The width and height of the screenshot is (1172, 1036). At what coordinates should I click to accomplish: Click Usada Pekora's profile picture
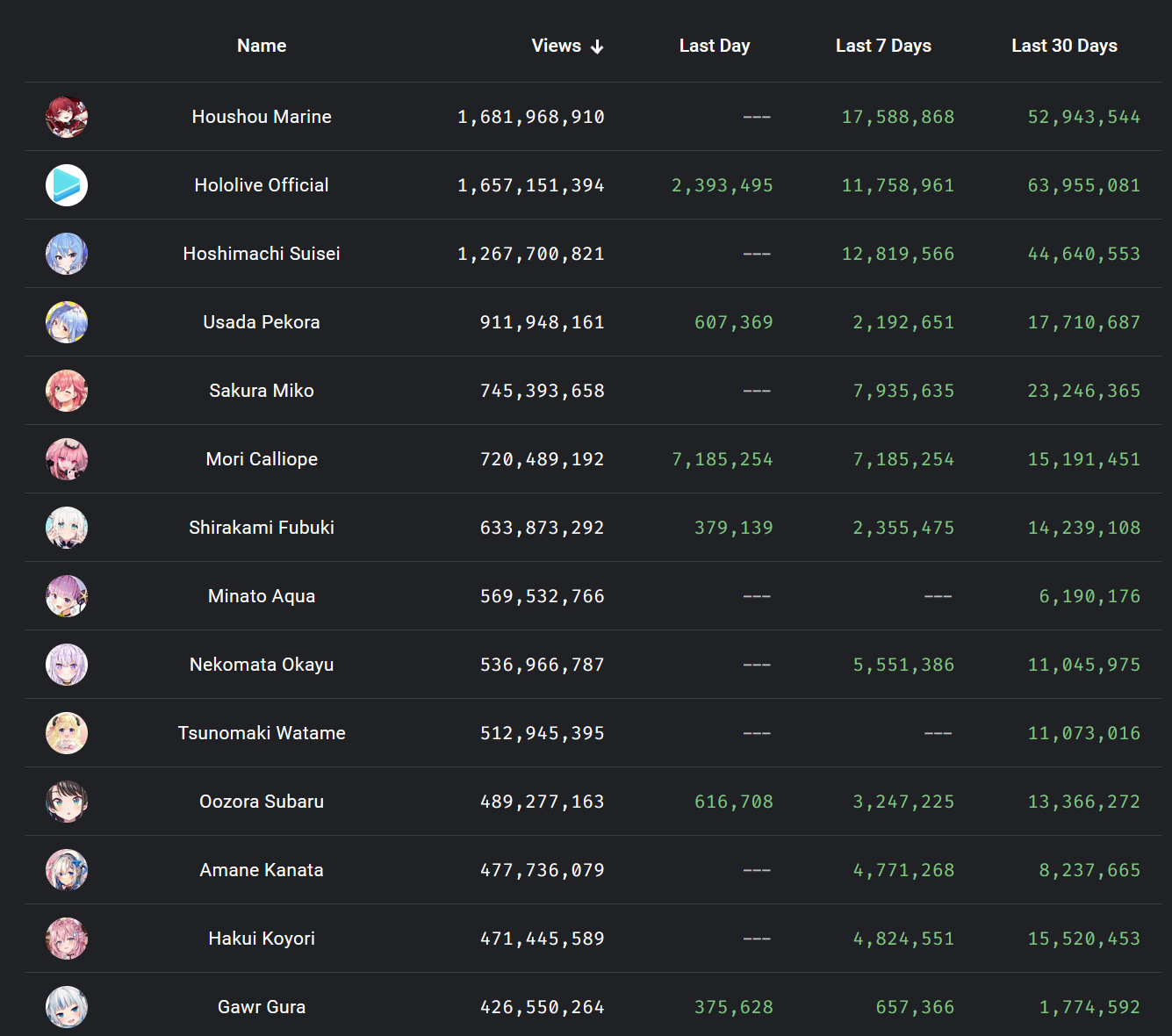point(67,322)
